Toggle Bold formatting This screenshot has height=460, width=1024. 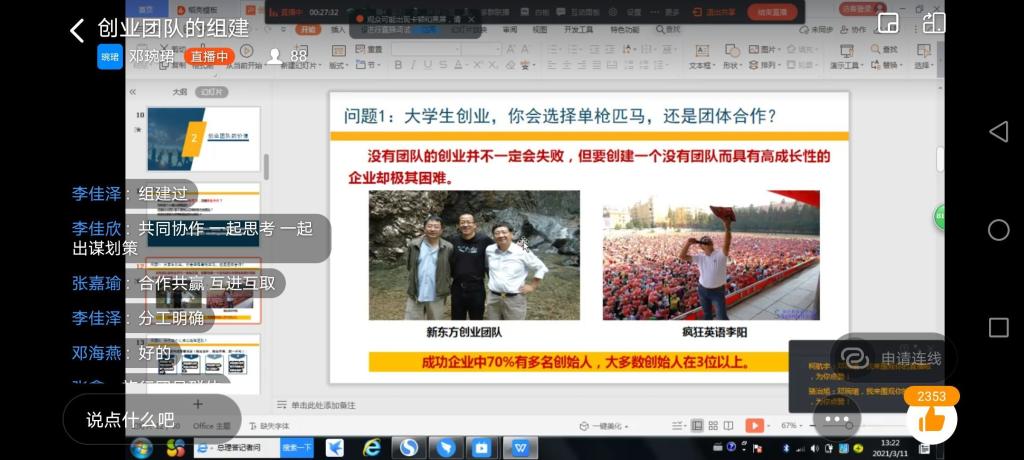point(398,65)
